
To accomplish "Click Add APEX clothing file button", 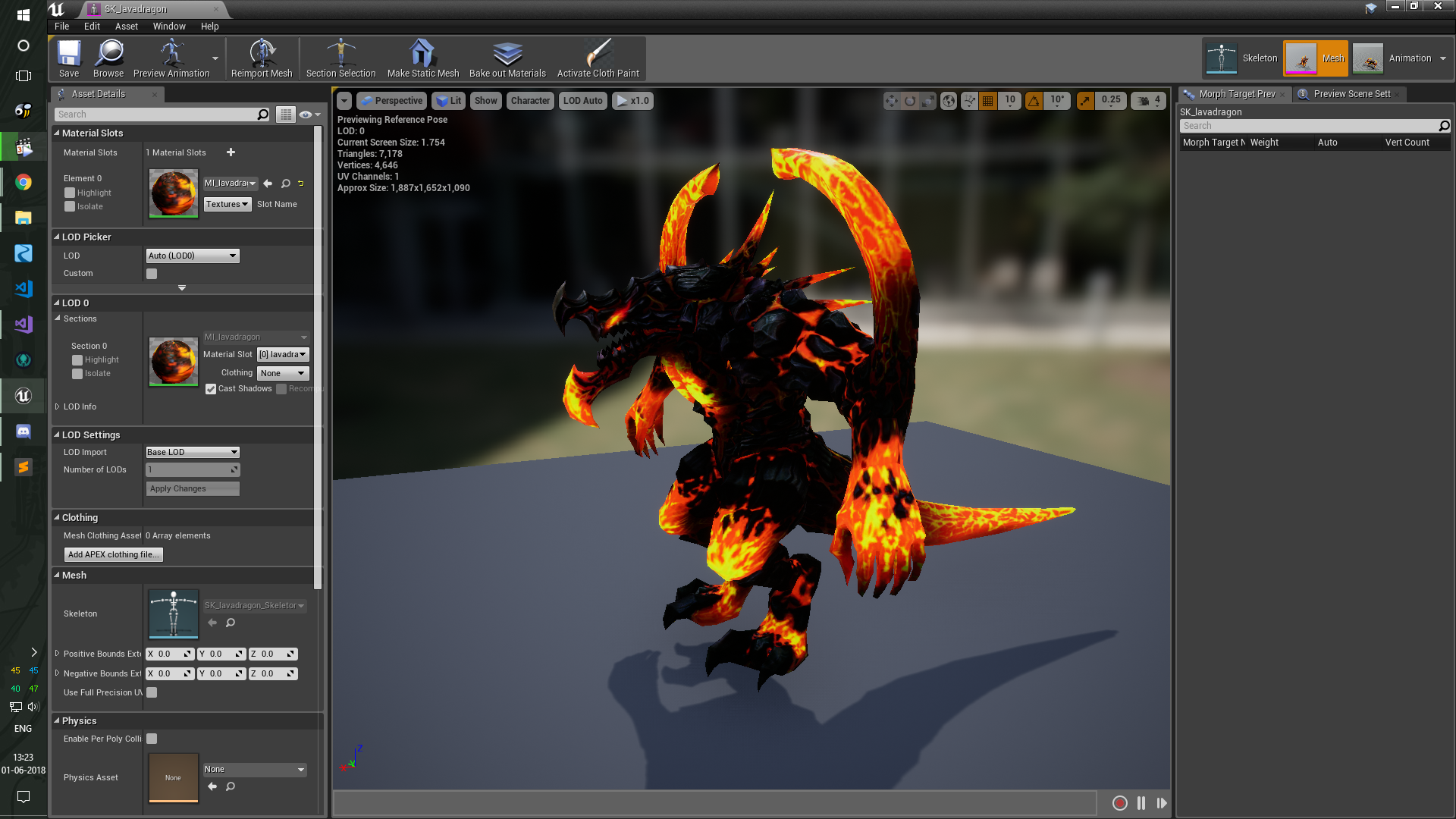I will (114, 554).
